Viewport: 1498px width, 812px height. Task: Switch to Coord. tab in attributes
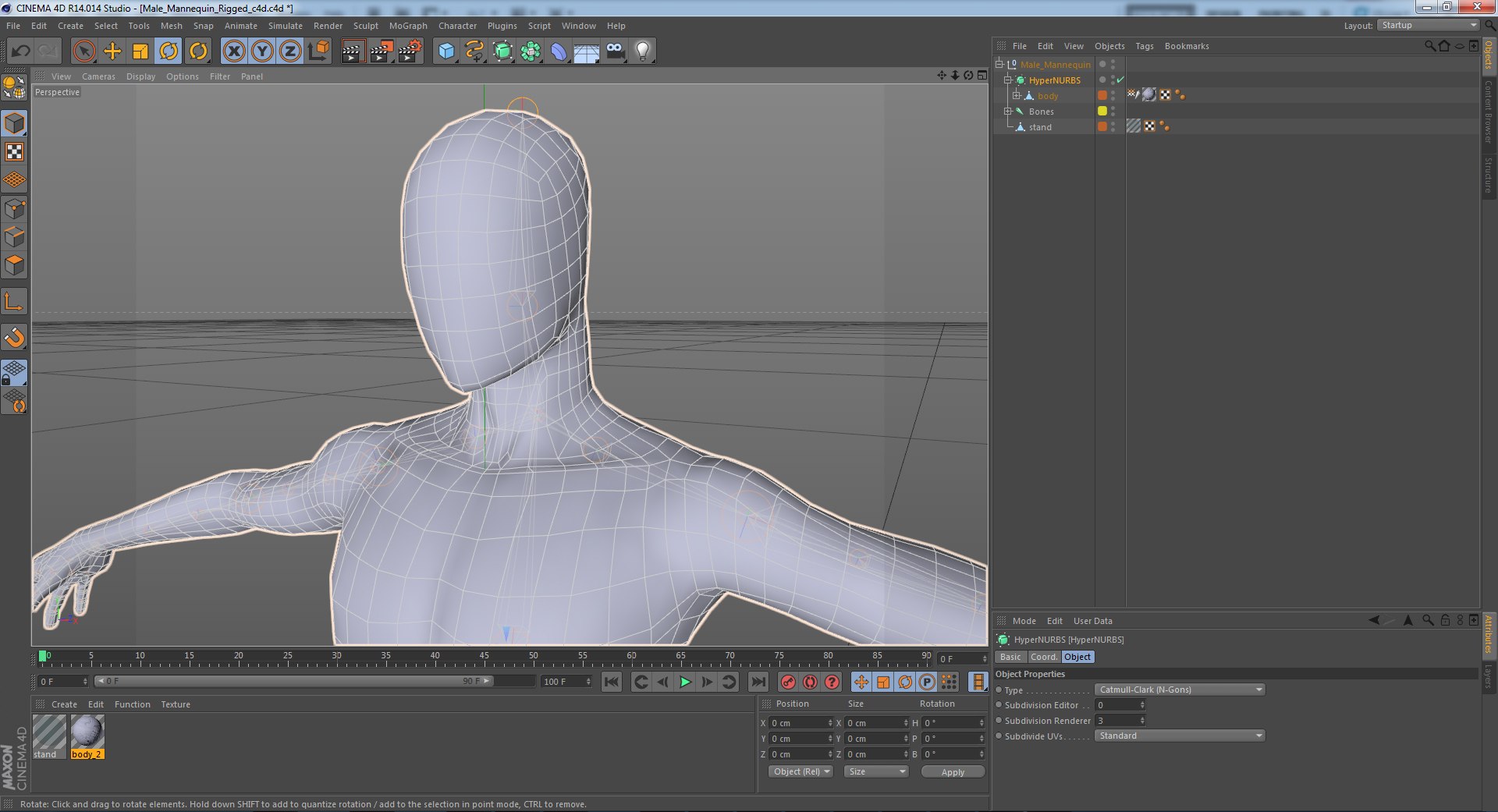click(1044, 657)
